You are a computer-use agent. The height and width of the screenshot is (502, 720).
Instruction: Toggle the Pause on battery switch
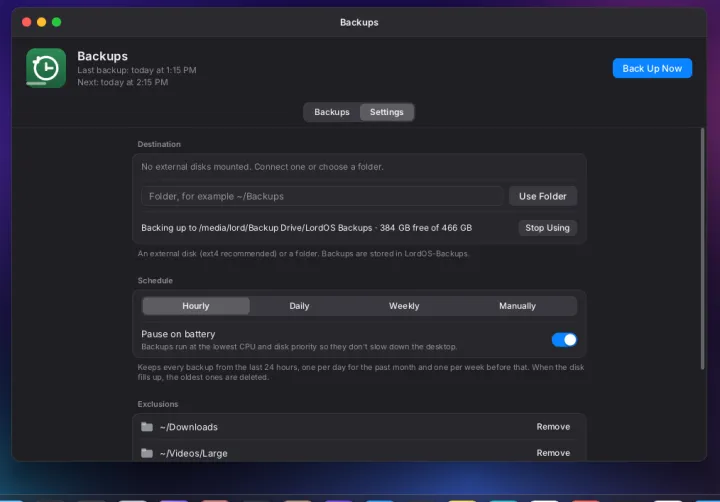click(564, 339)
